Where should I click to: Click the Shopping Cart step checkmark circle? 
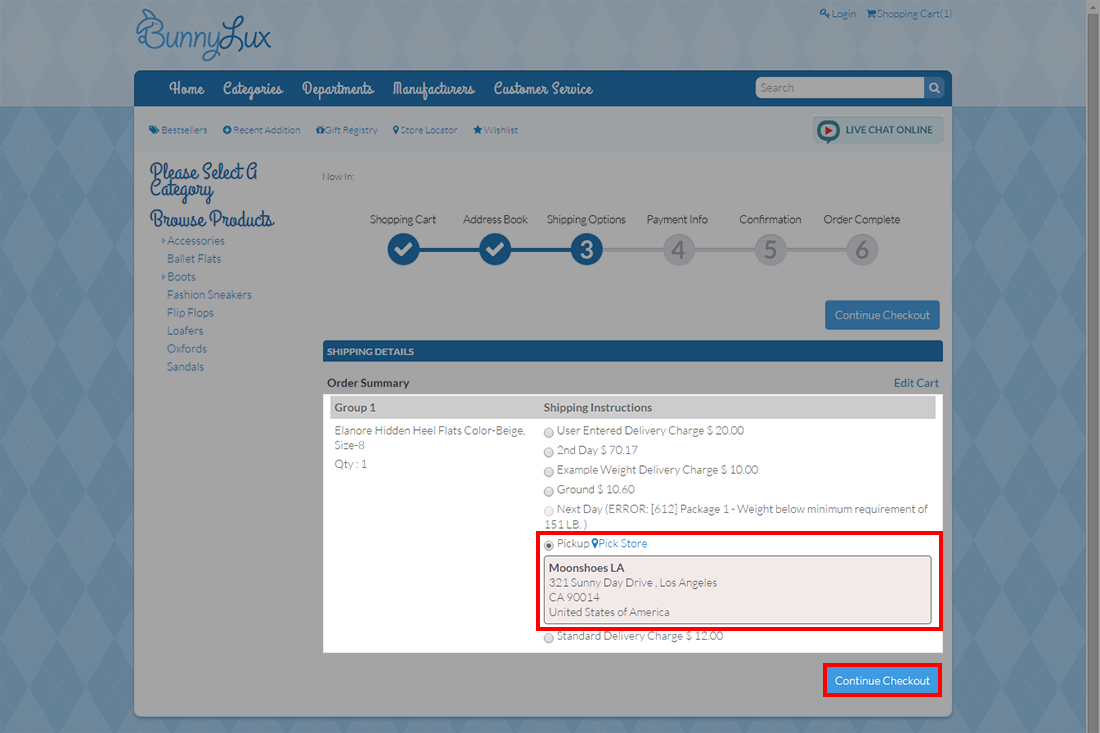pos(403,249)
